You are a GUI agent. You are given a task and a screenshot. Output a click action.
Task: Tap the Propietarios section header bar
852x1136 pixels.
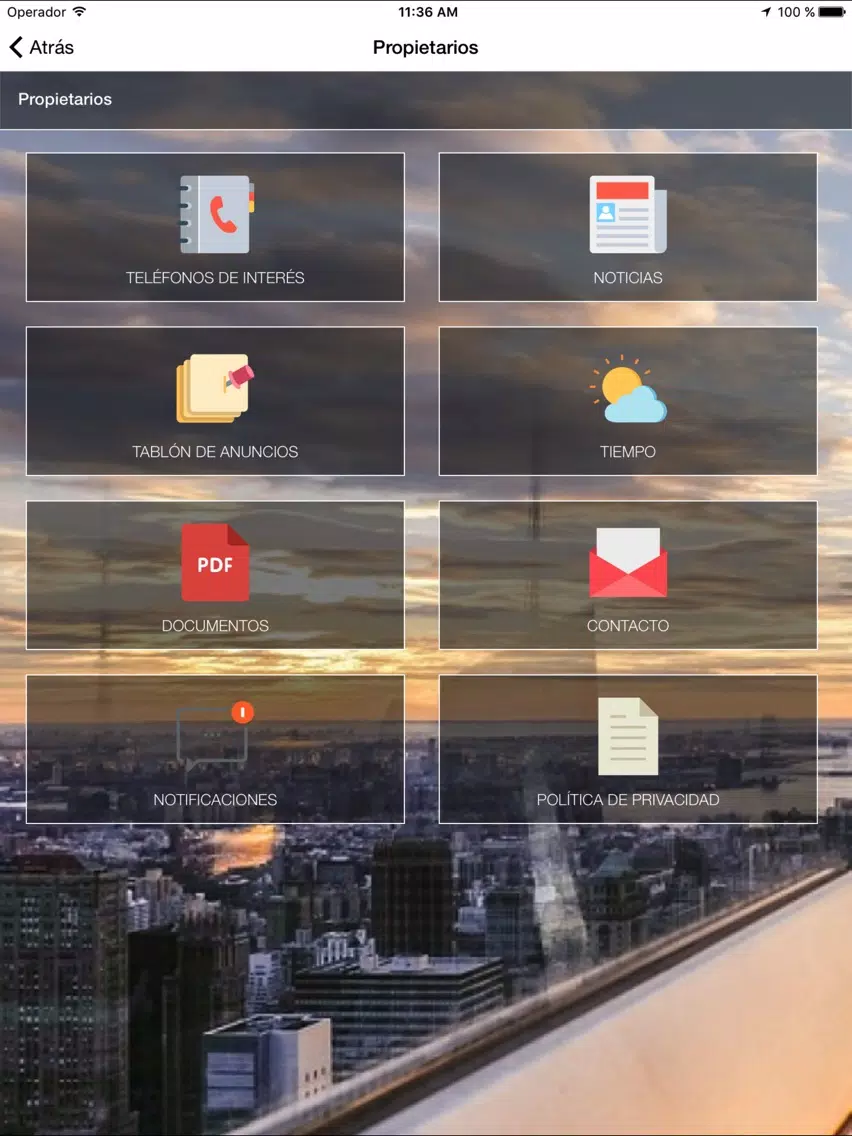(x=426, y=100)
